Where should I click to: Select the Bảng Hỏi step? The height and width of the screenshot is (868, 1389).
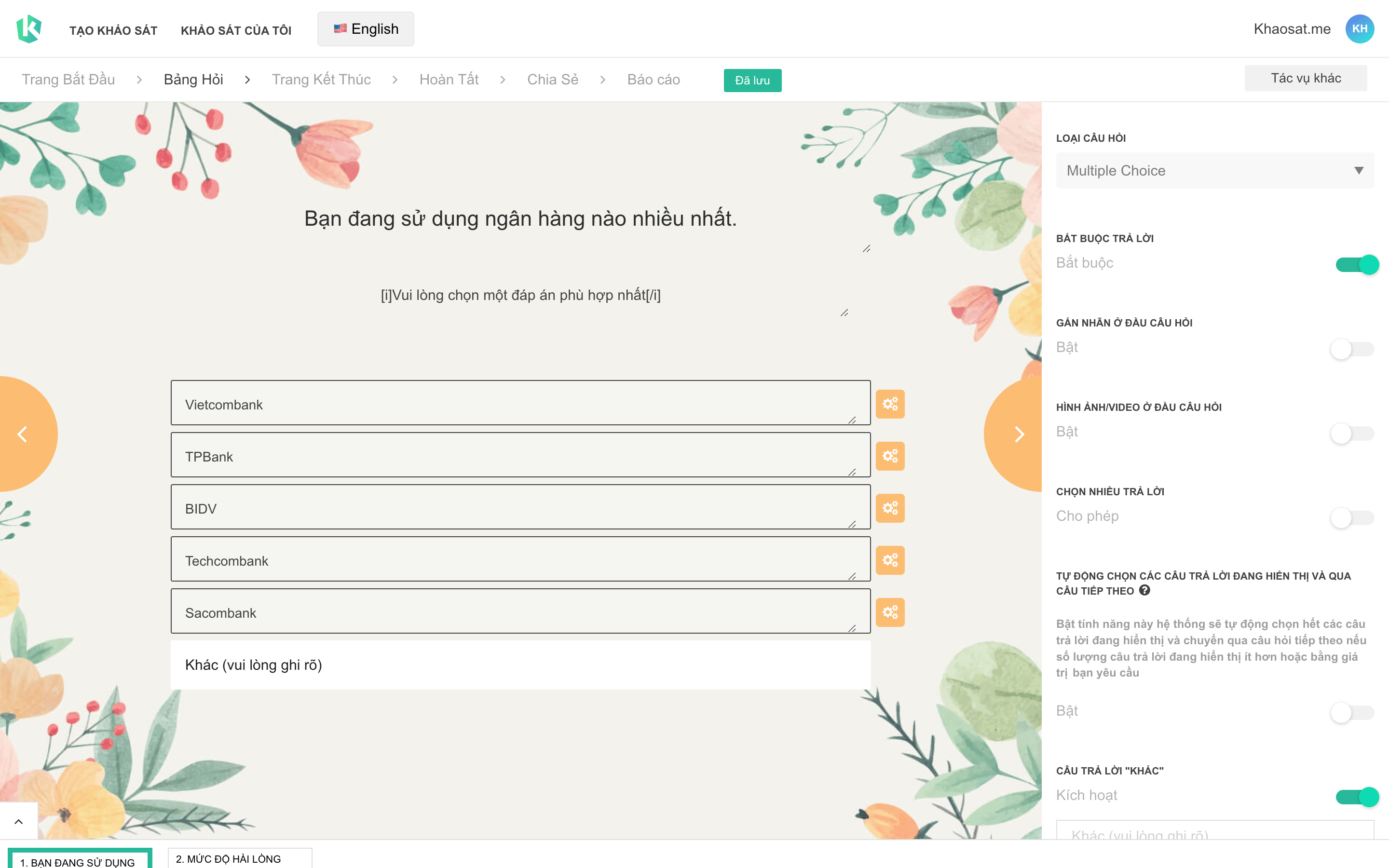coord(193,79)
